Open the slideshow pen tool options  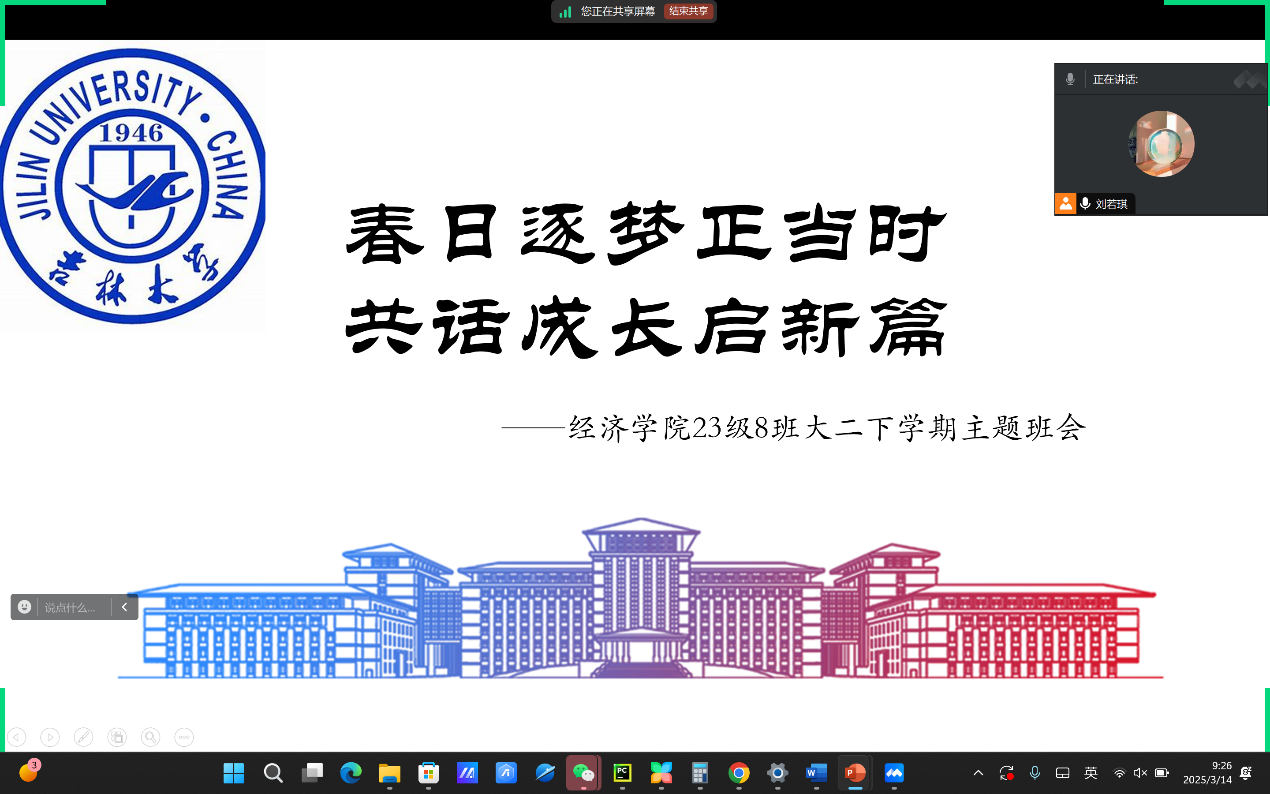pos(84,738)
